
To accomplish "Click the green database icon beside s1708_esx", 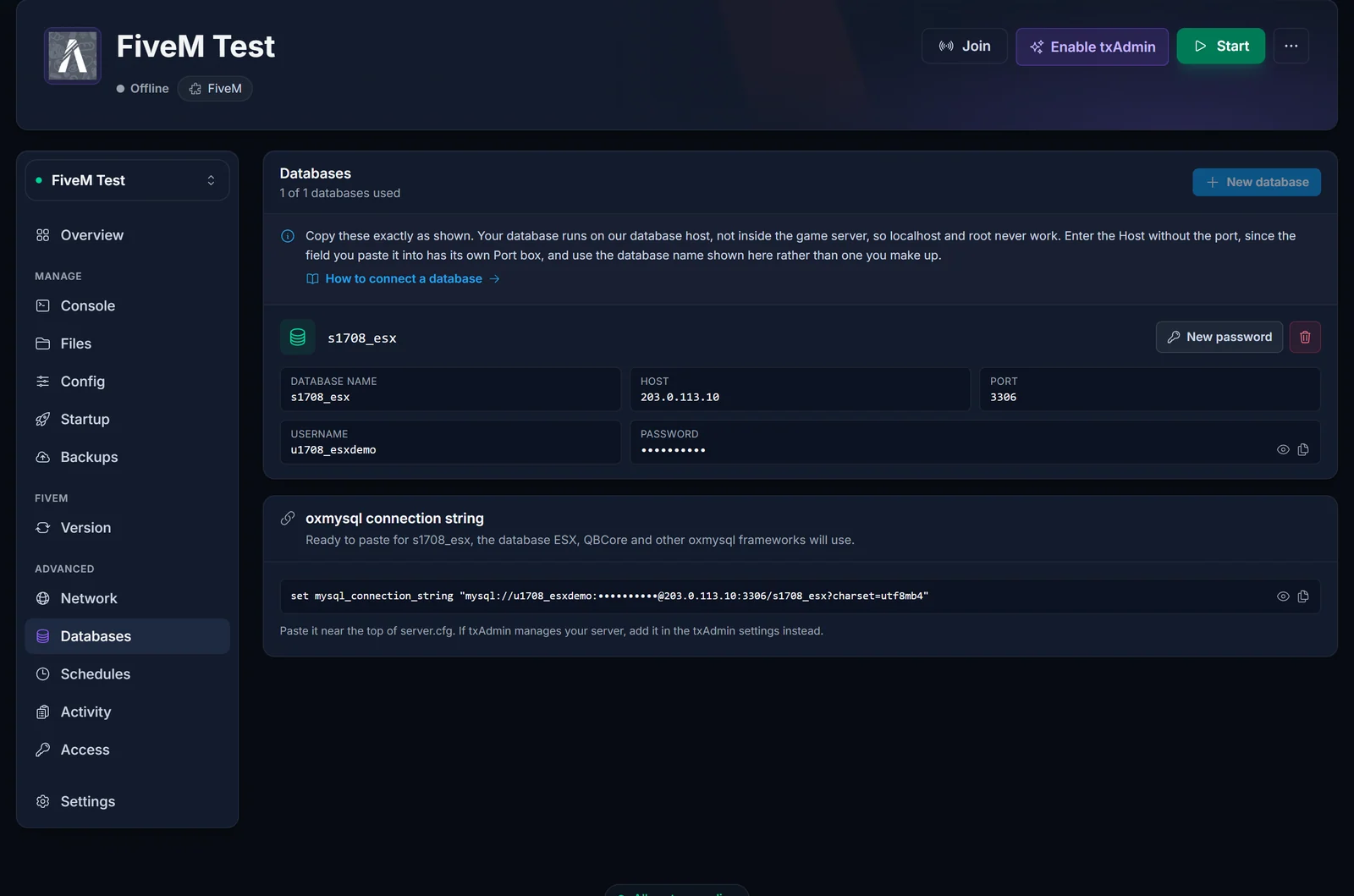I will point(298,337).
